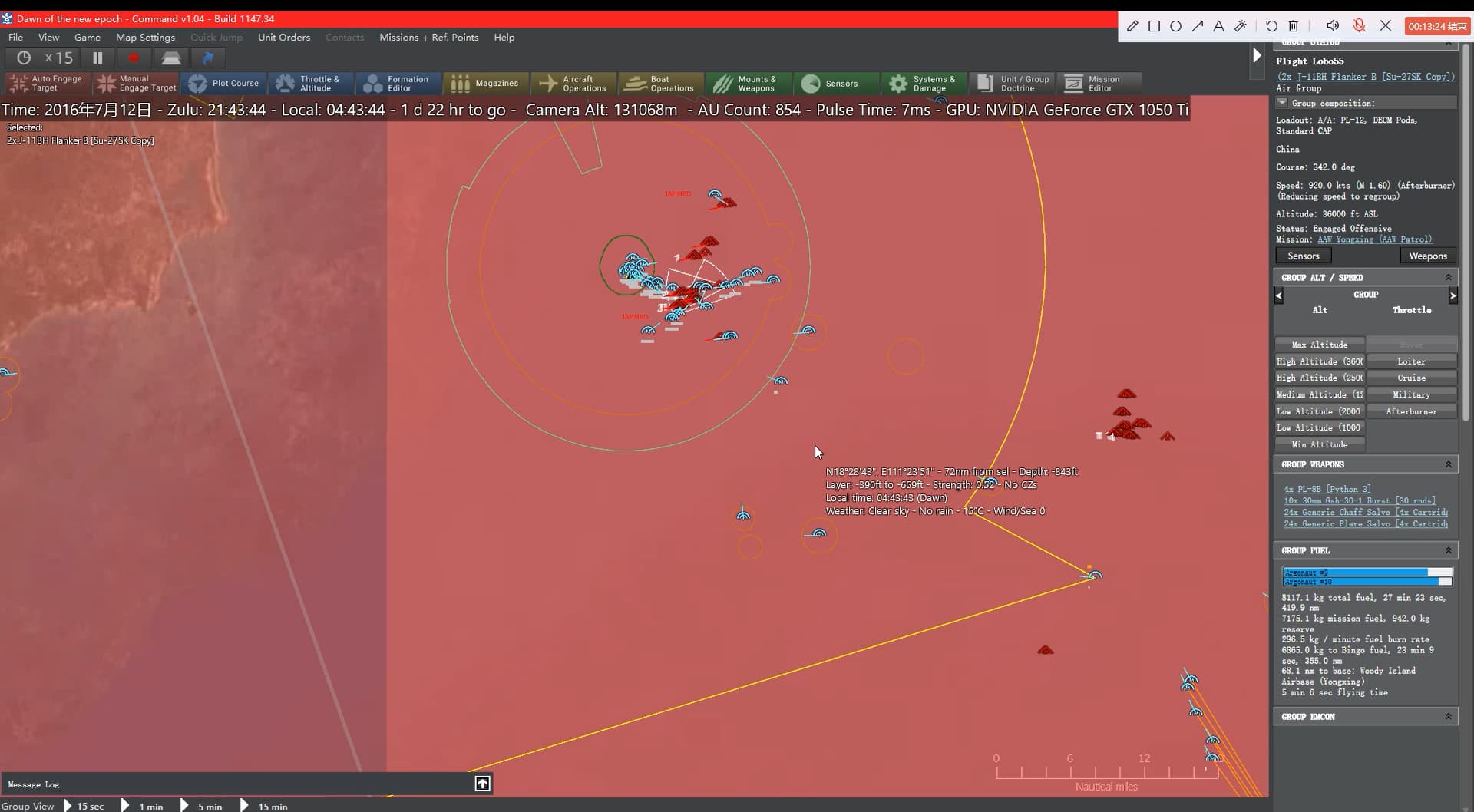Open Aircraft Operations
This screenshot has width=1474, height=812.
coord(573,83)
